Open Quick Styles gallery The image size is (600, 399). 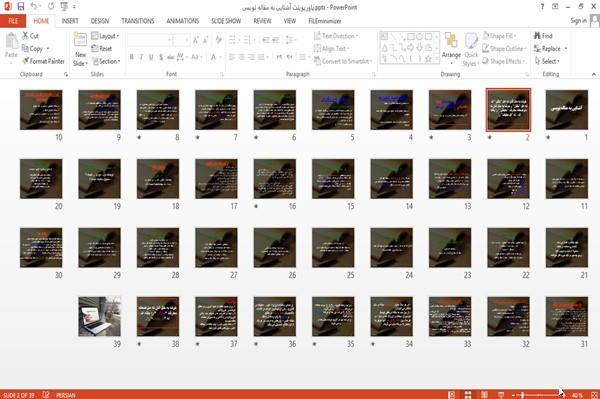[x=471, y=49]
